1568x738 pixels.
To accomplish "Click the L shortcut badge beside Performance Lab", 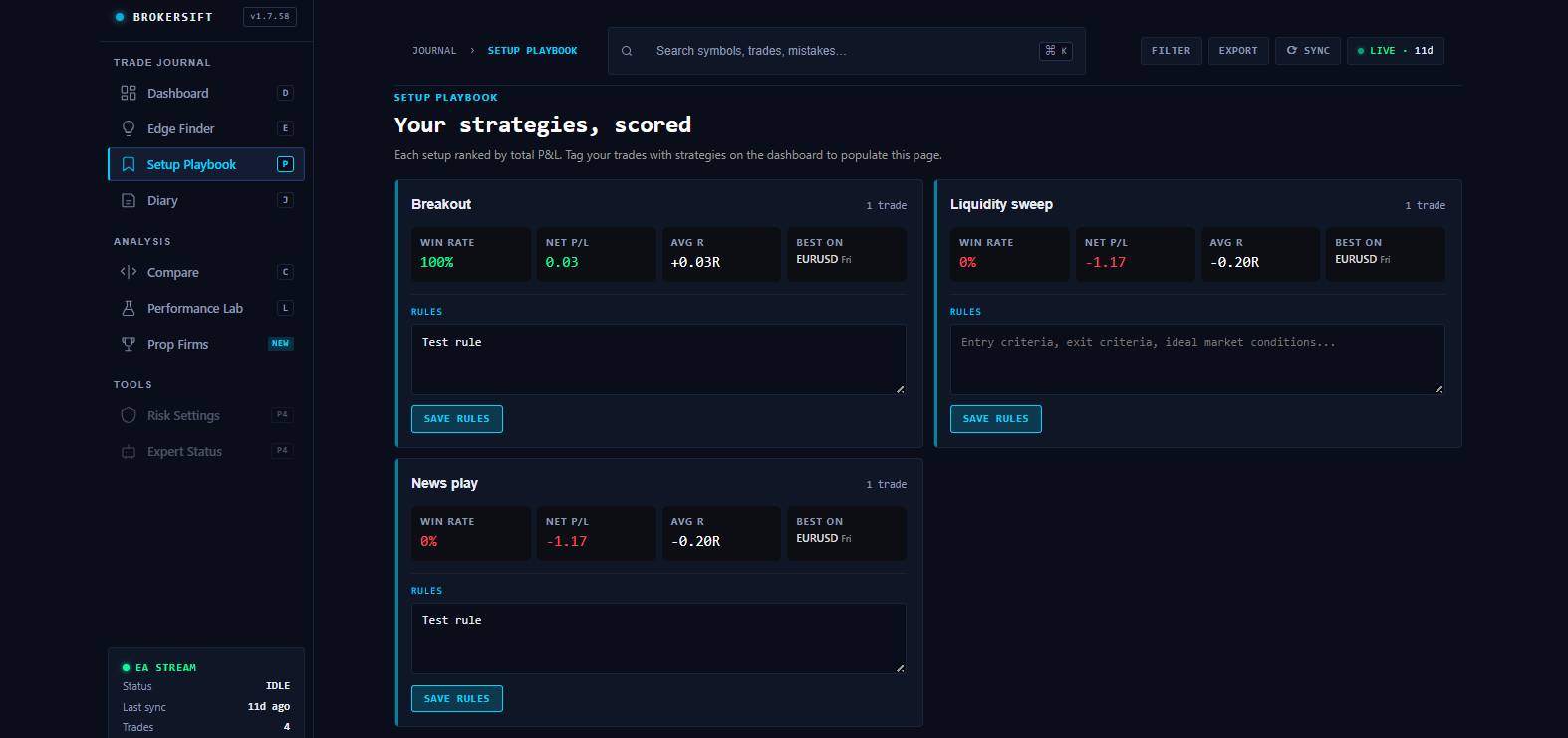I will tap(285, 308).
